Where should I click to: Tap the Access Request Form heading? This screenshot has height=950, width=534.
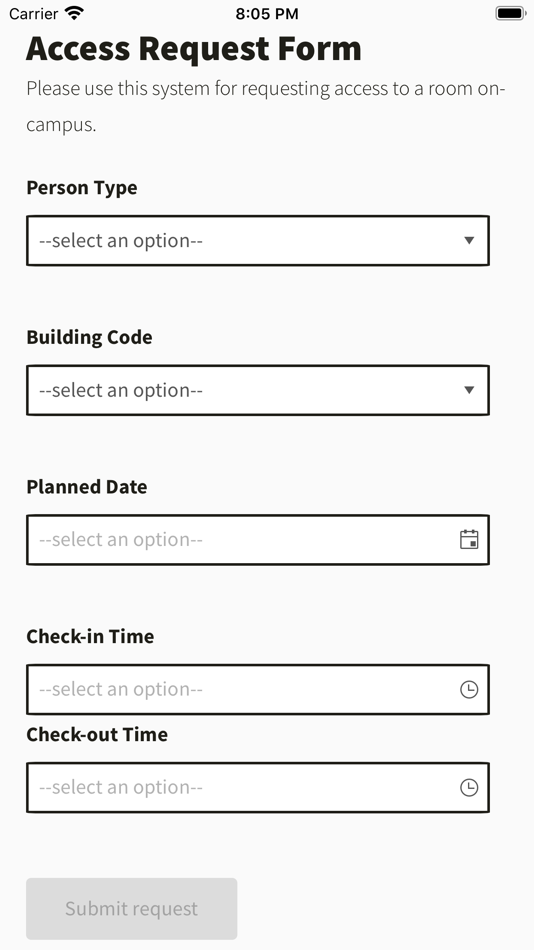point(194,48)
